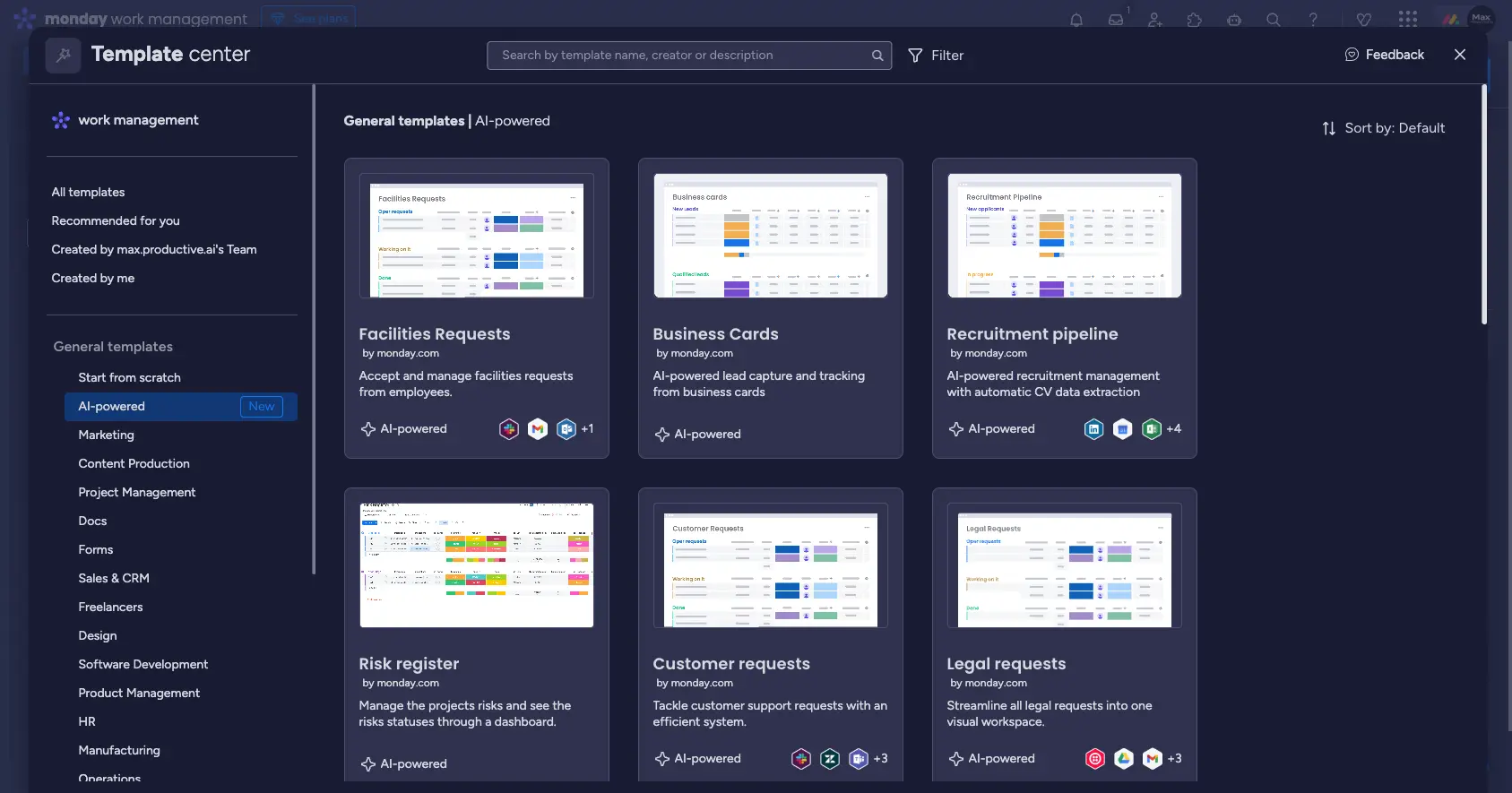Click Gmail integration icon on Facilities Requests card

(x=538, y=429)
